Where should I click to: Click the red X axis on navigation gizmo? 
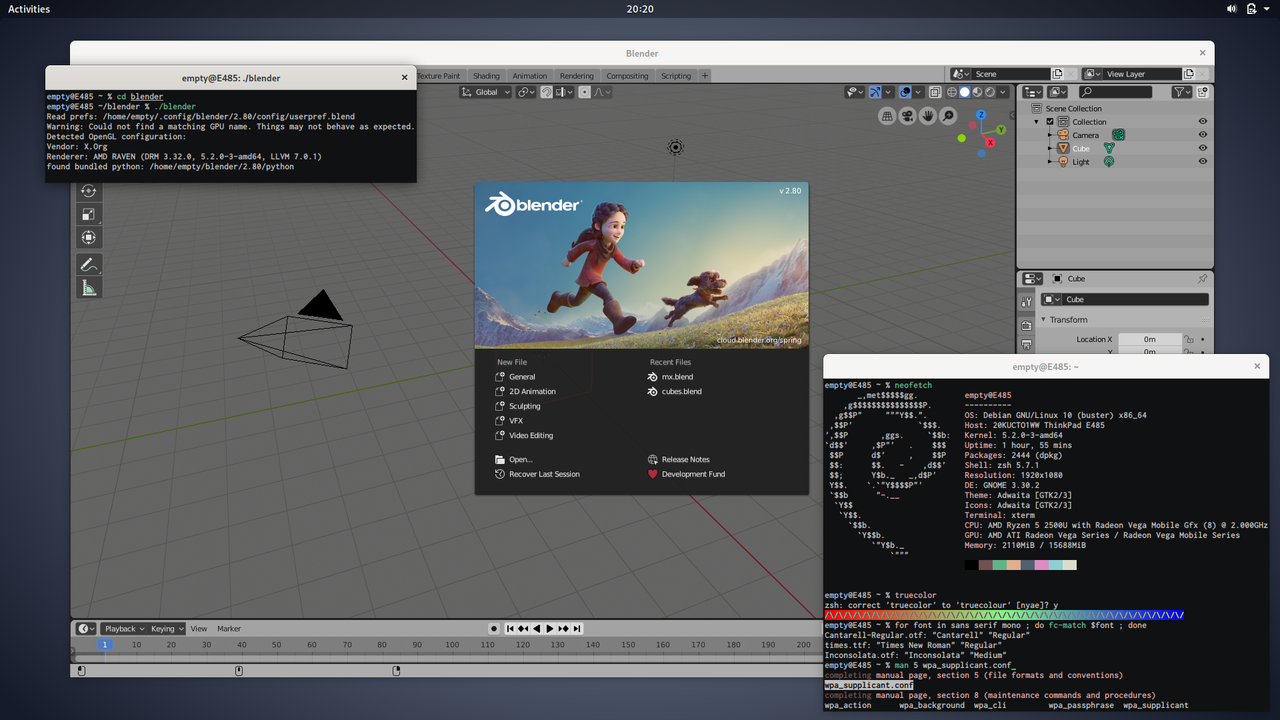point(989,143)
